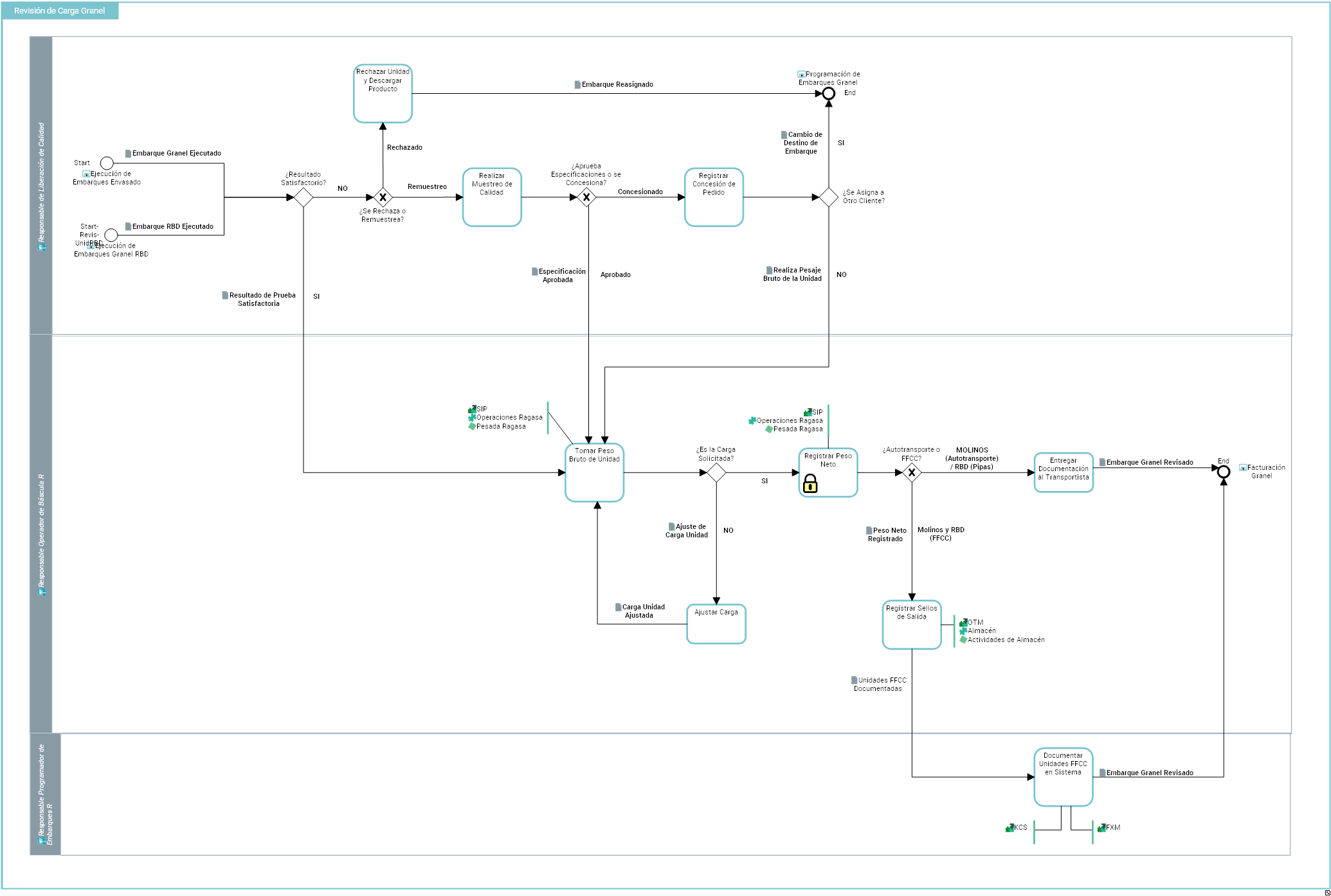This screenshot has height=896, width=1331.
Task: Click the 'Especificación Aprobada' document icon
Action: 534,272
